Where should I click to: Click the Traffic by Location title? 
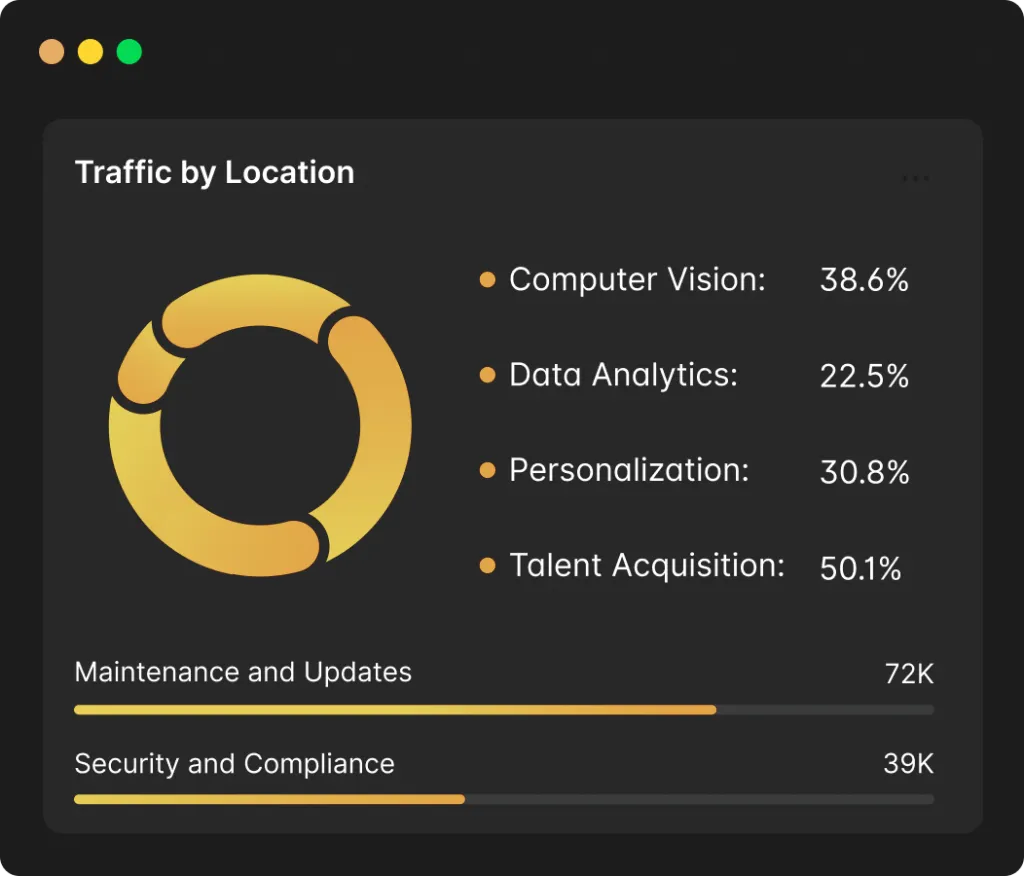click(215, 172)
